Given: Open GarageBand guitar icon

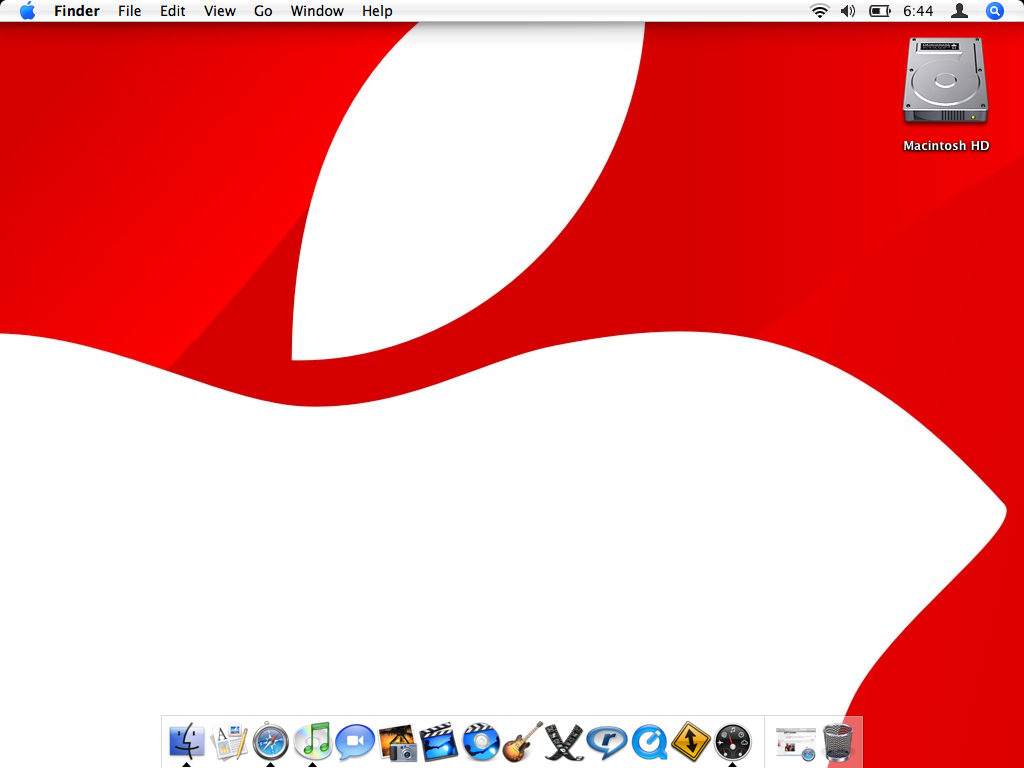Looking at the screenshot, I should point(522,741).
